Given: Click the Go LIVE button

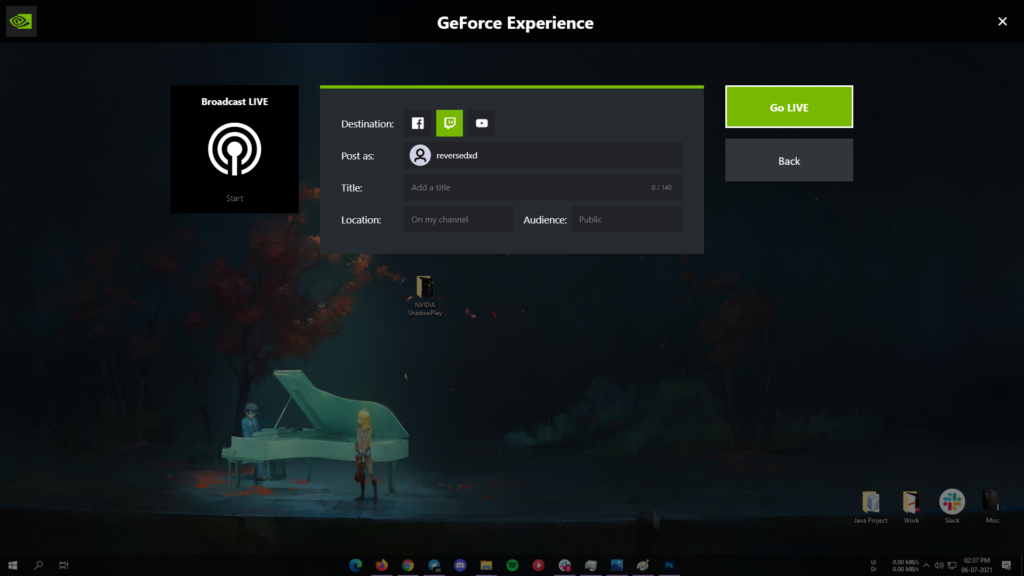Looking at the screenshot, I should [x=789, y=107].
